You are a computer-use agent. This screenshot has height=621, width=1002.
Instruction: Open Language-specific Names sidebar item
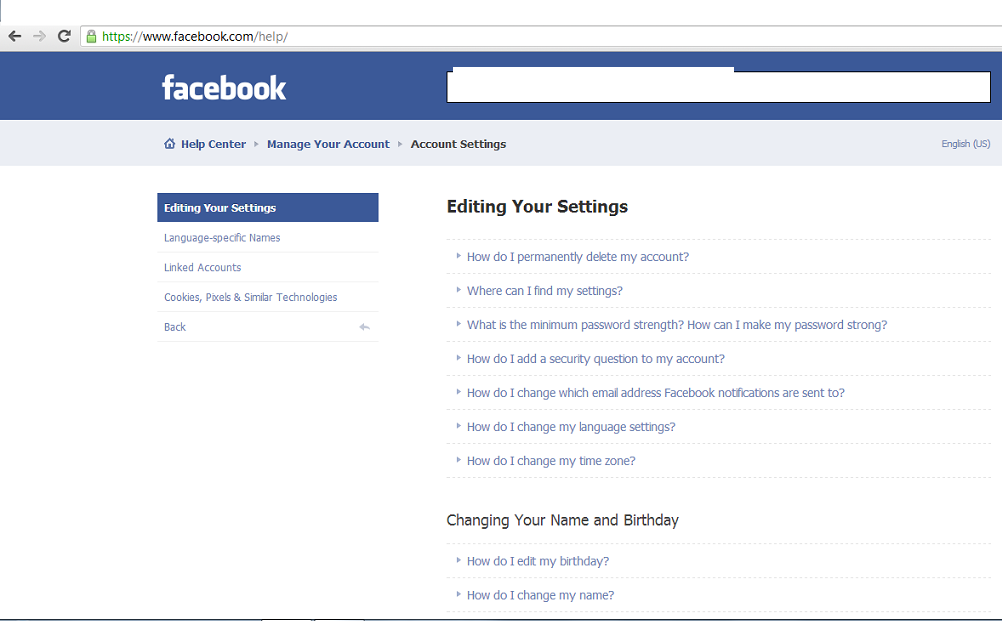[268, 238]
